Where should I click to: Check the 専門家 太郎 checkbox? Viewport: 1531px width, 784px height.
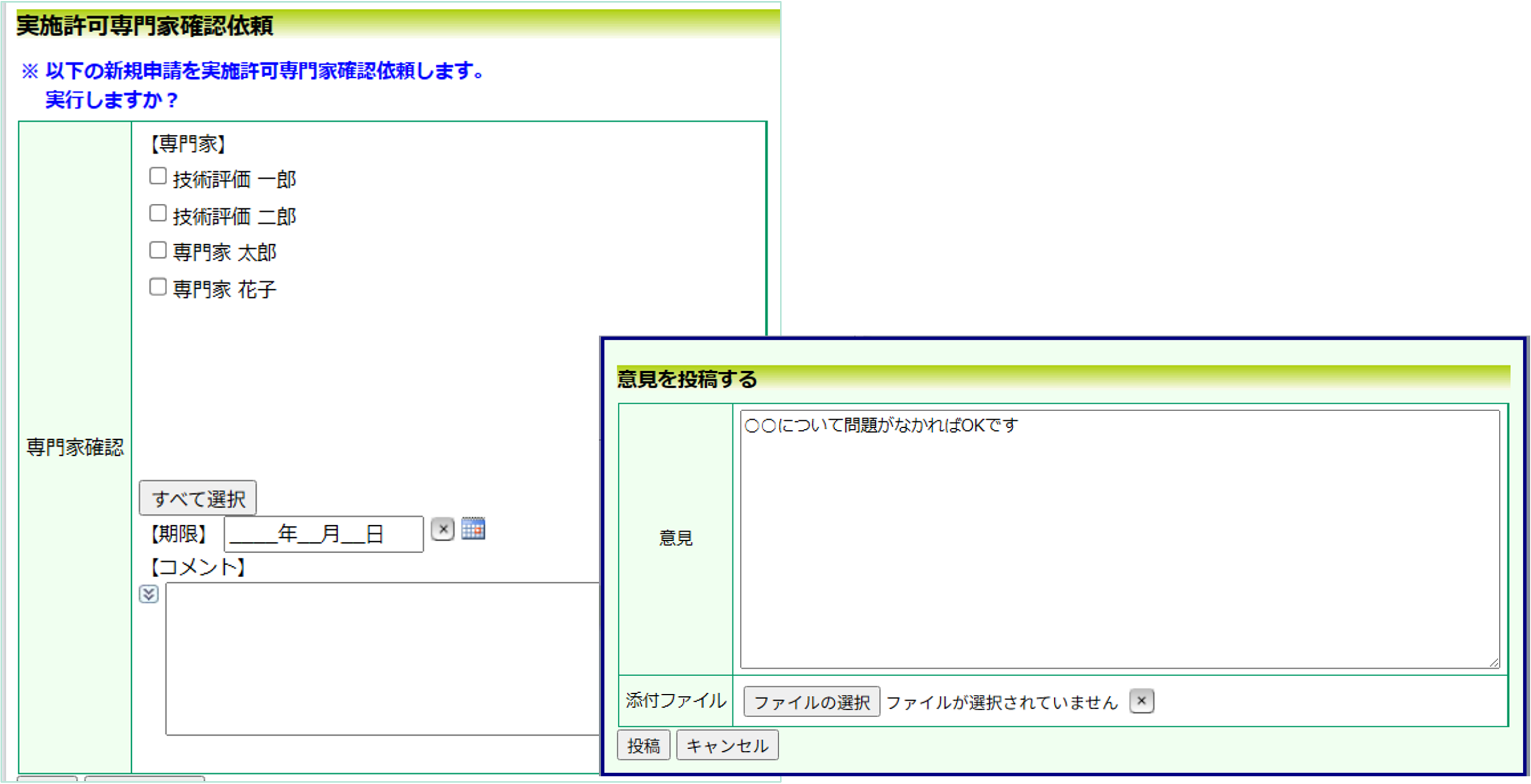[x=157, y=249]
